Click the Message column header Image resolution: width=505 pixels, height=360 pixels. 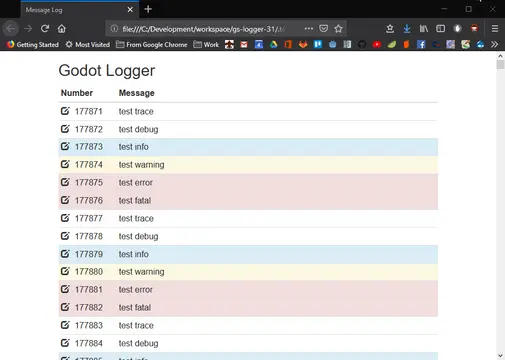click(137, 93)
